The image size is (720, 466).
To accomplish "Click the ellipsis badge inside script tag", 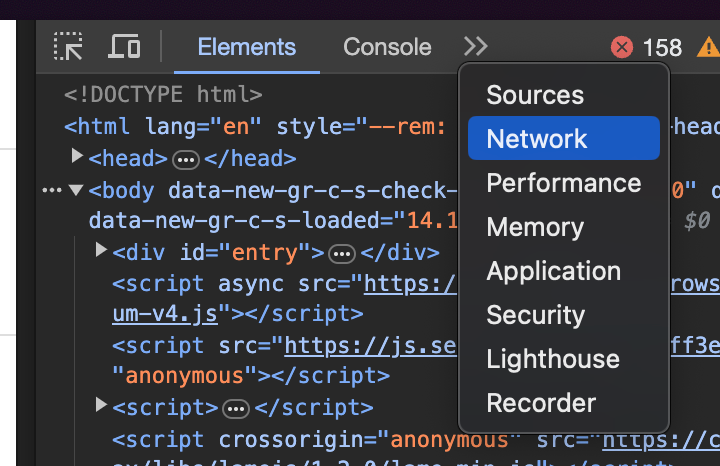I will click(x=236, y=409).
